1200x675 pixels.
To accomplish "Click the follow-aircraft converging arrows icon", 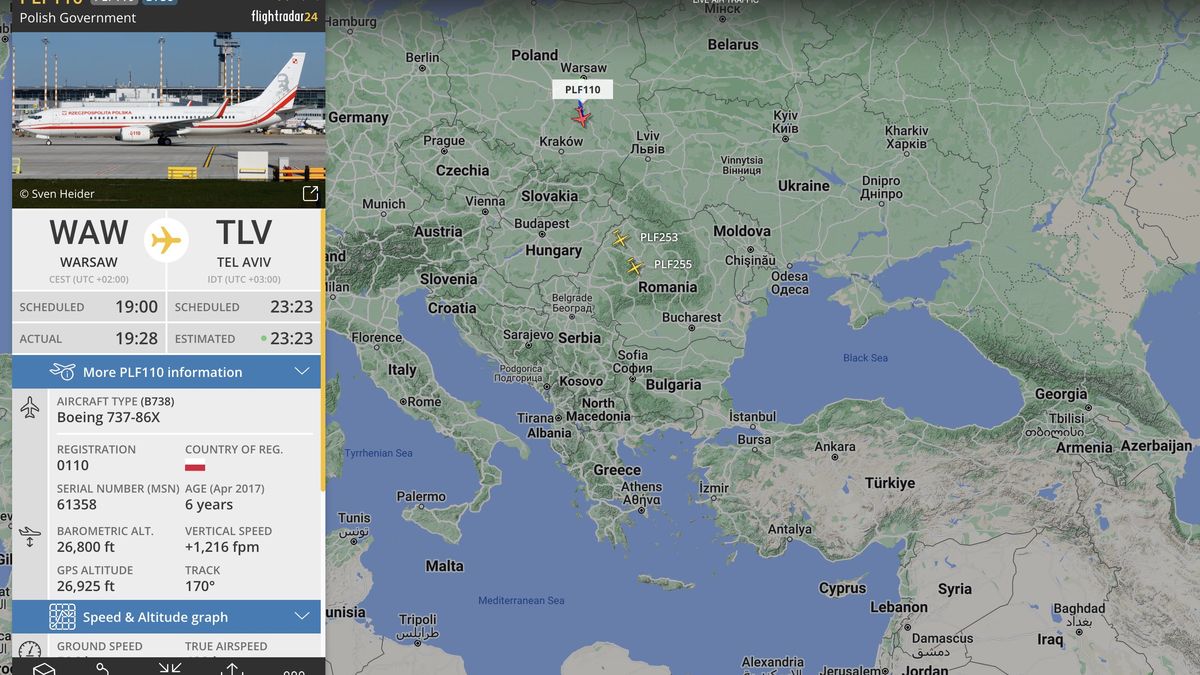I will coord(170,669).
